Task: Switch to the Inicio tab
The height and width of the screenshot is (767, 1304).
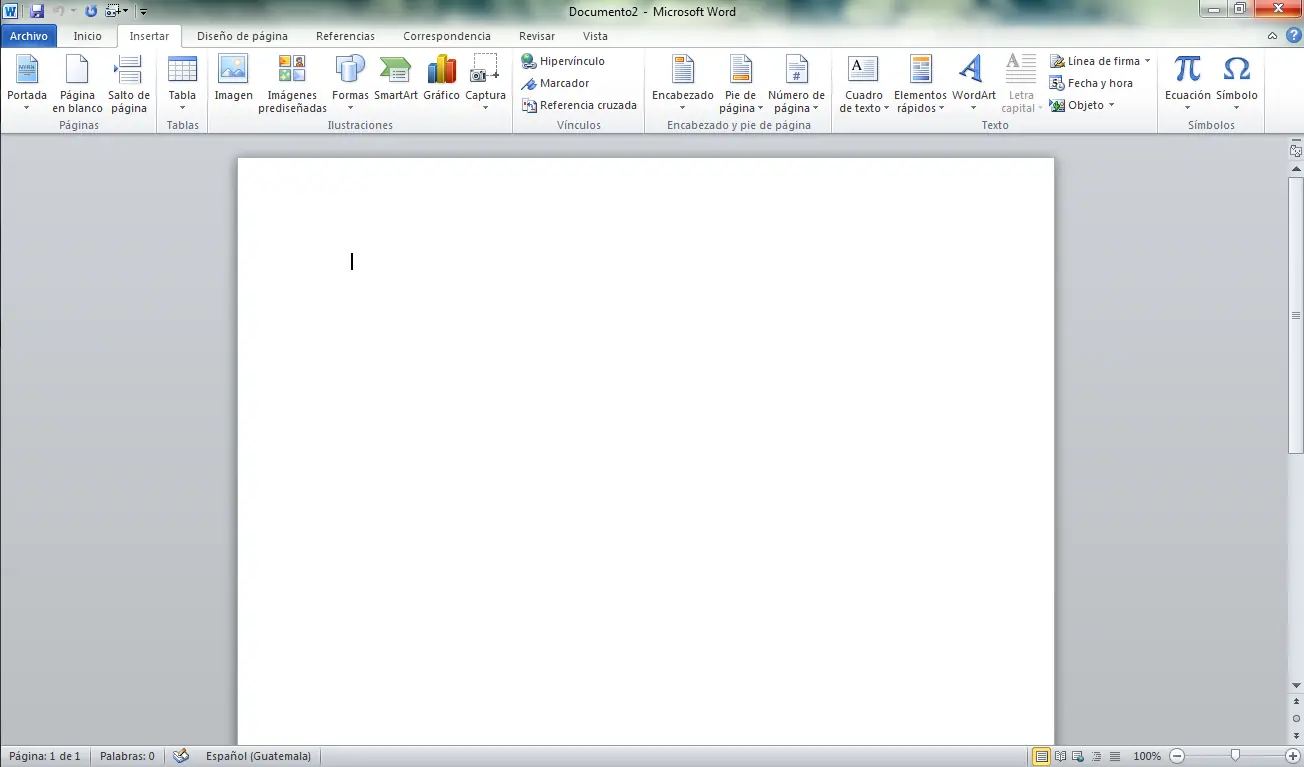Action: coord(88,36)
